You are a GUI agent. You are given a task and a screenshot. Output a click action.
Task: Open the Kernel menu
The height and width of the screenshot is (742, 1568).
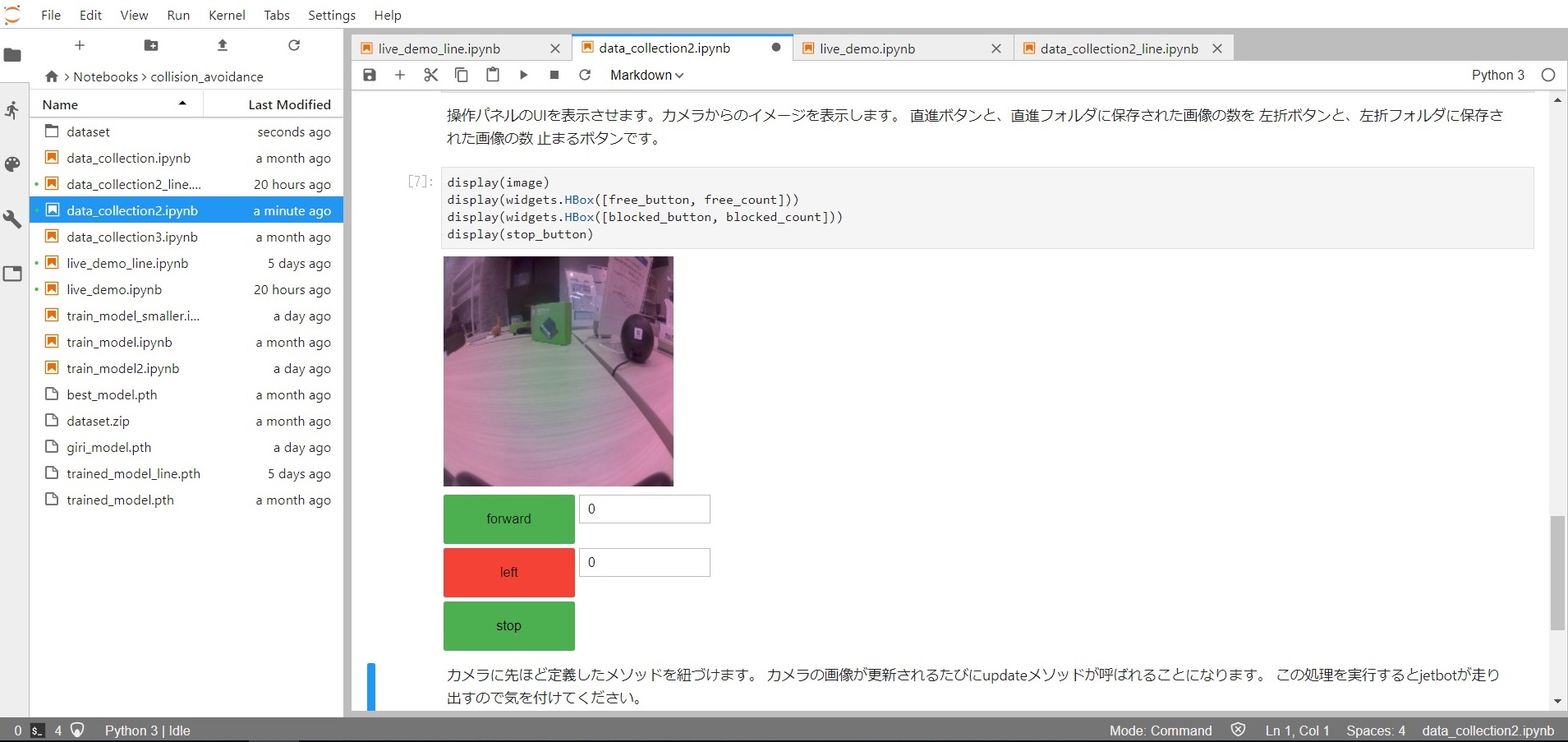pyautogui.click(x=227, y=15)
